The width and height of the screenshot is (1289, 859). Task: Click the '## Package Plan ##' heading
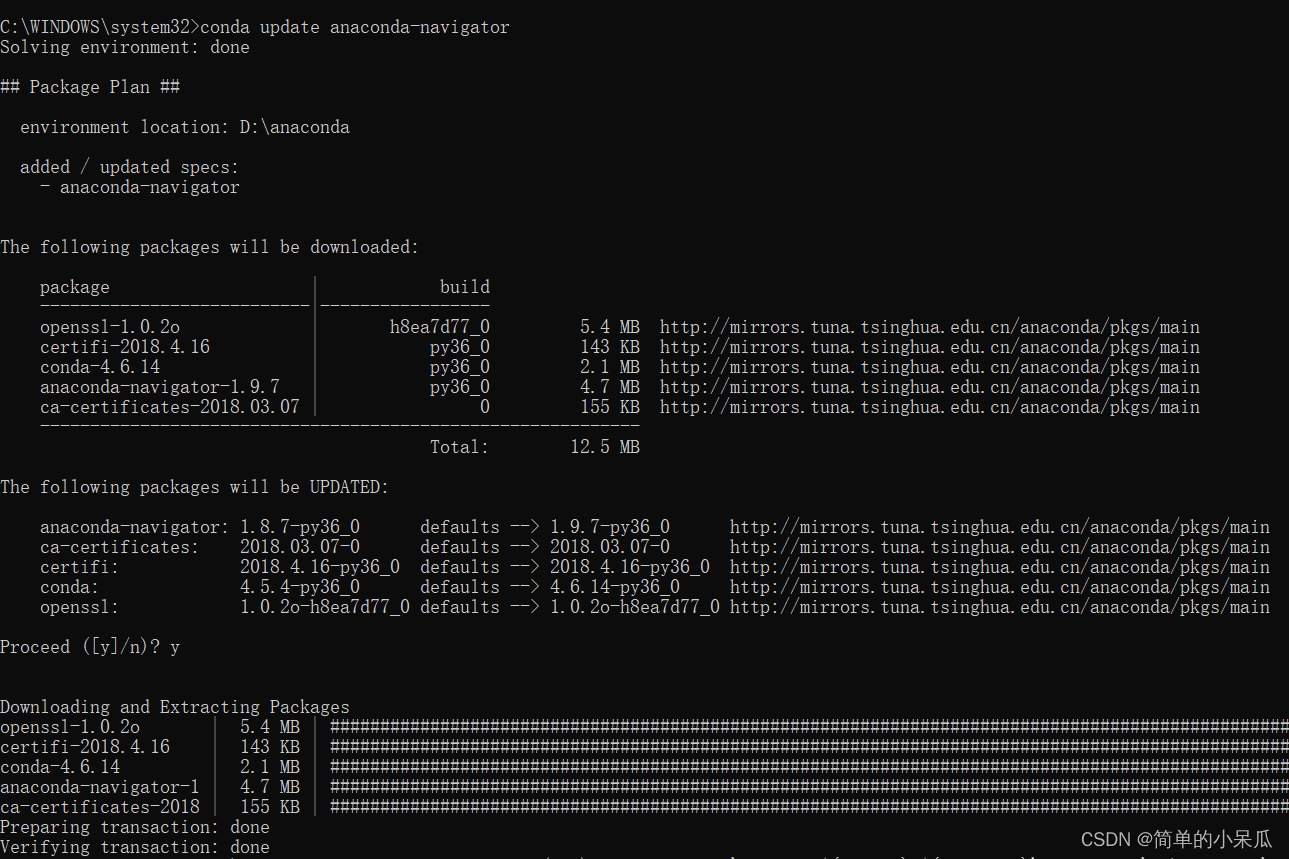pyautogui.click(x=90, y=87)
